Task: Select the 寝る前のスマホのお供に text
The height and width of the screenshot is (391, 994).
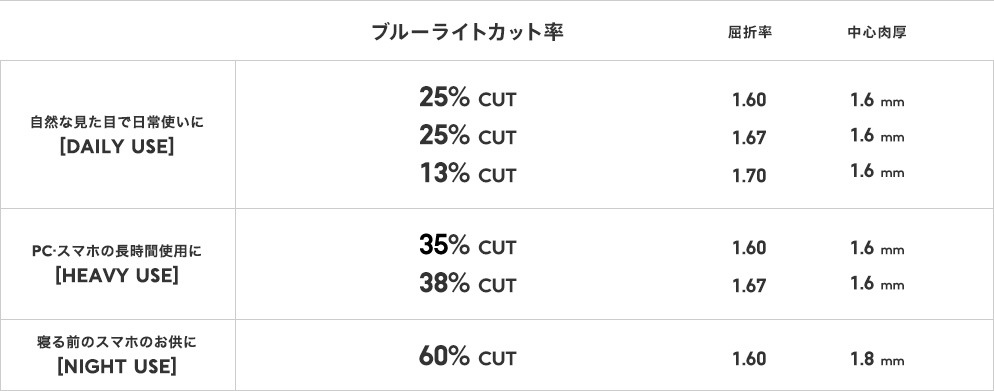Action: point(117,343)
